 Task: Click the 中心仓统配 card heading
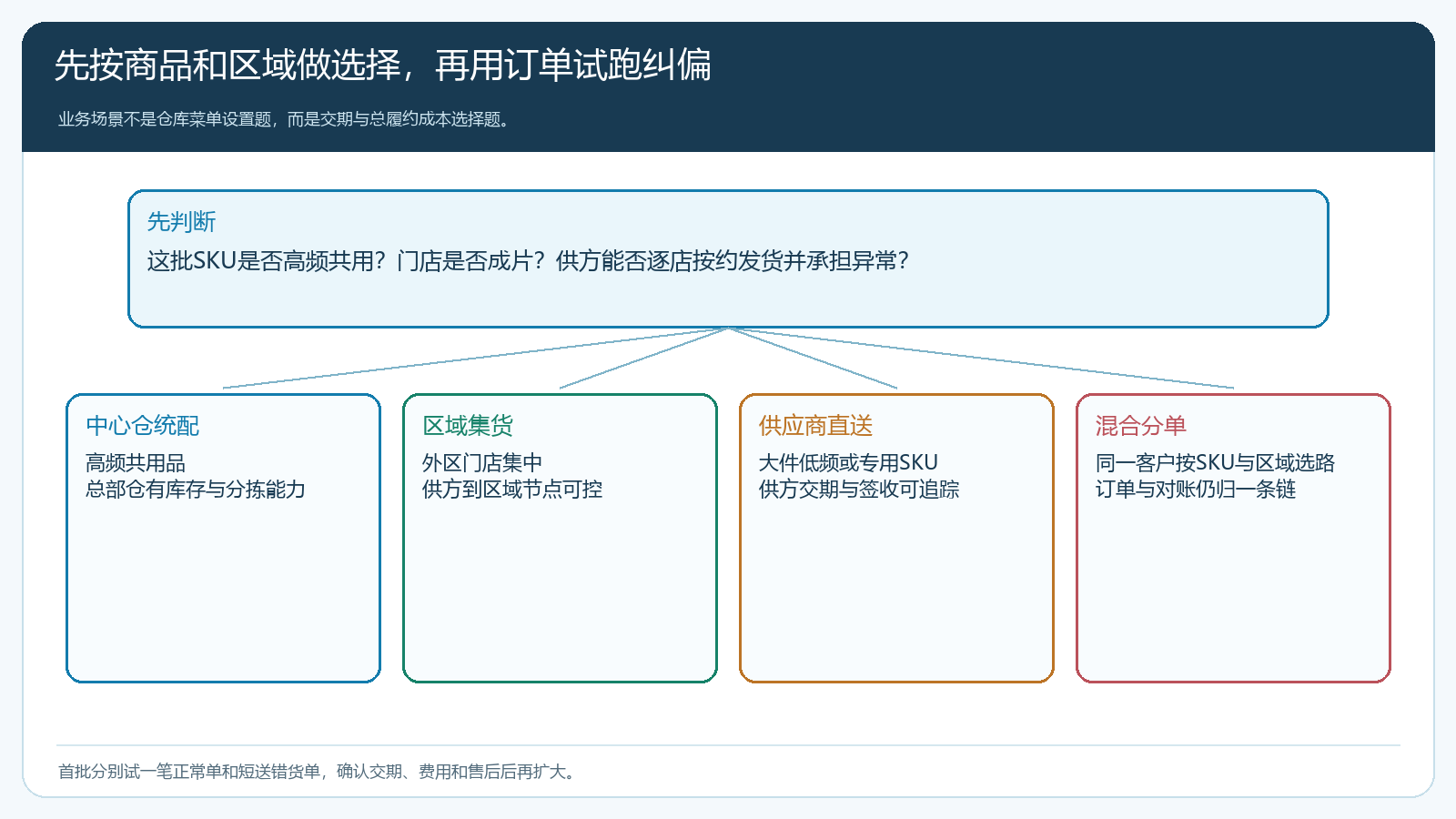pos(142,426)
